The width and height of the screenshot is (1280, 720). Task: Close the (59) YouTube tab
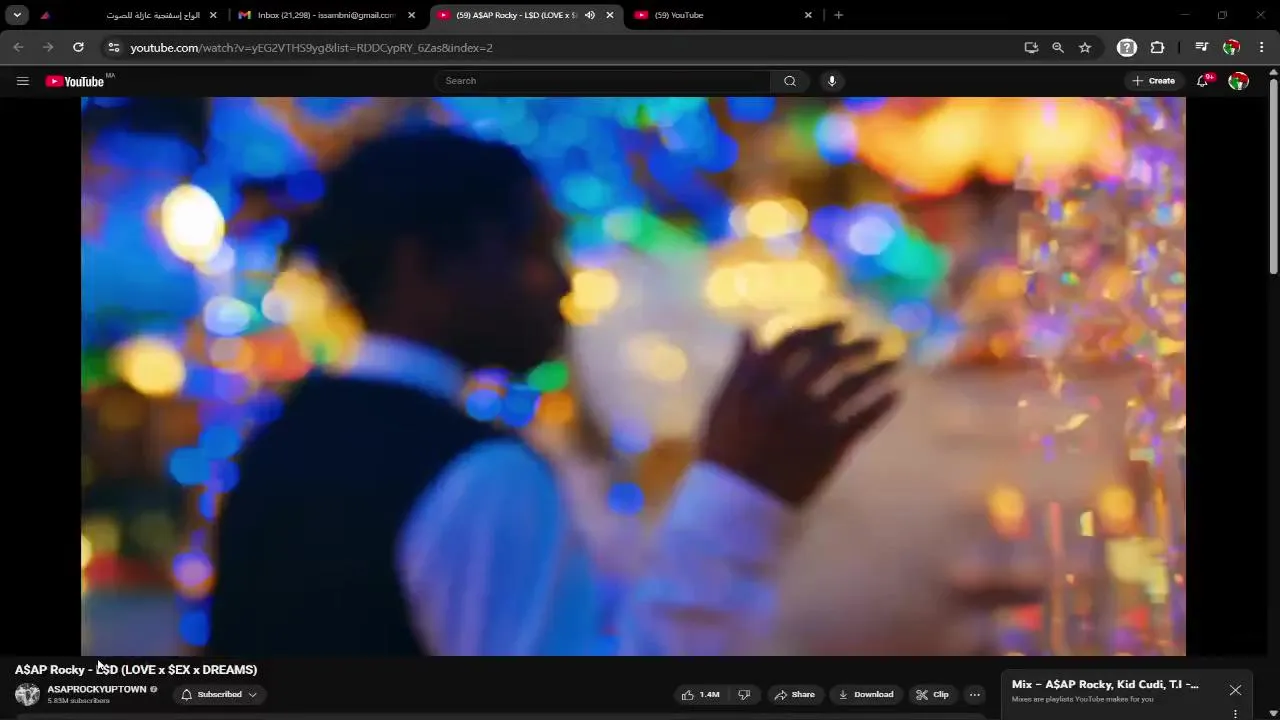click(x=808, y=15)
